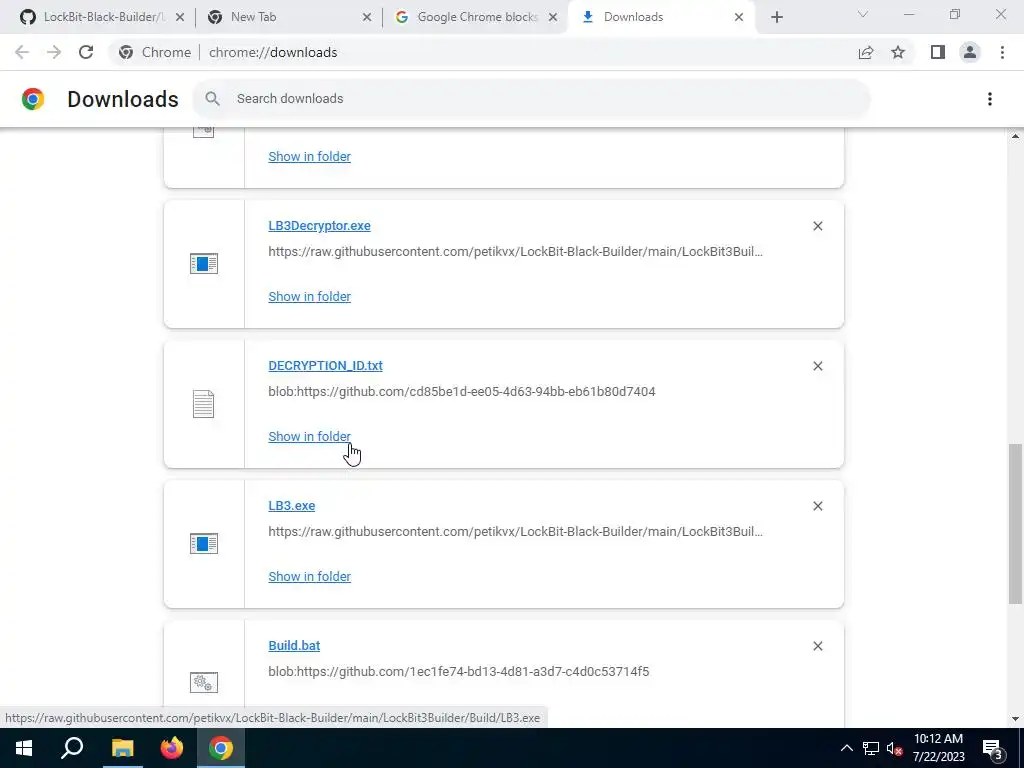Open the network tray icon

[871, 748]
